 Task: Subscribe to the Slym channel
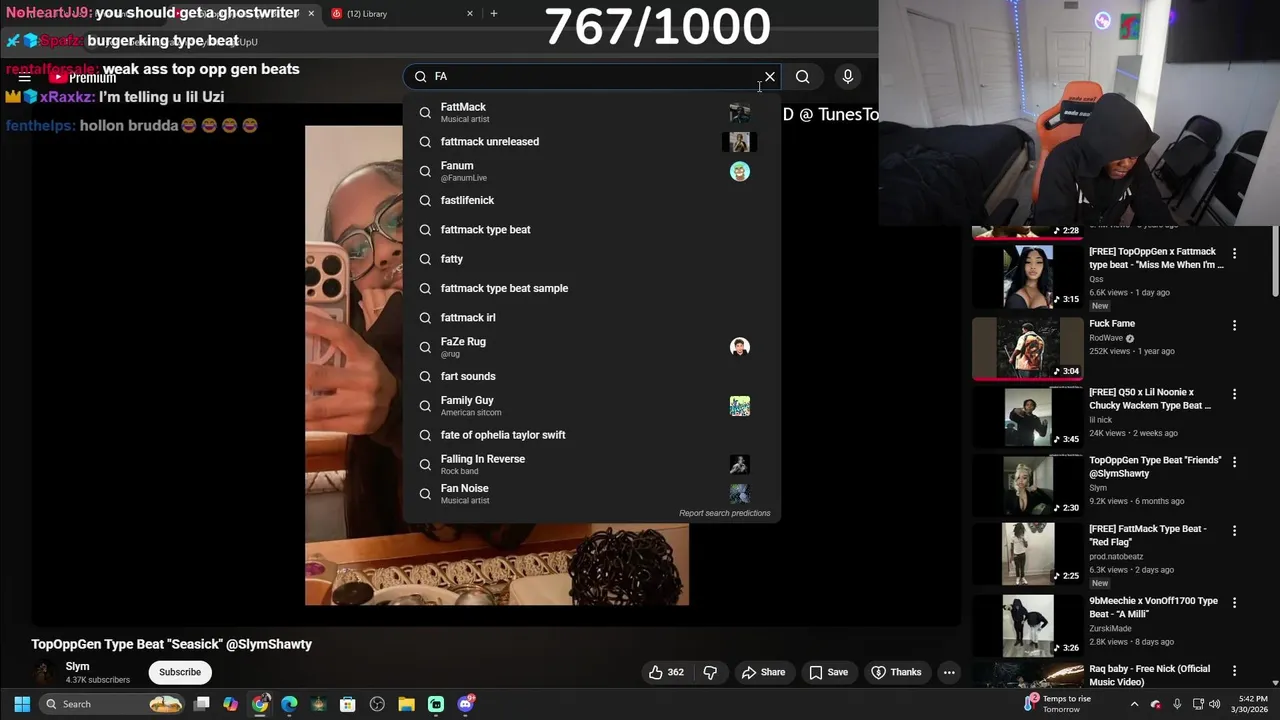click(180, 672)
